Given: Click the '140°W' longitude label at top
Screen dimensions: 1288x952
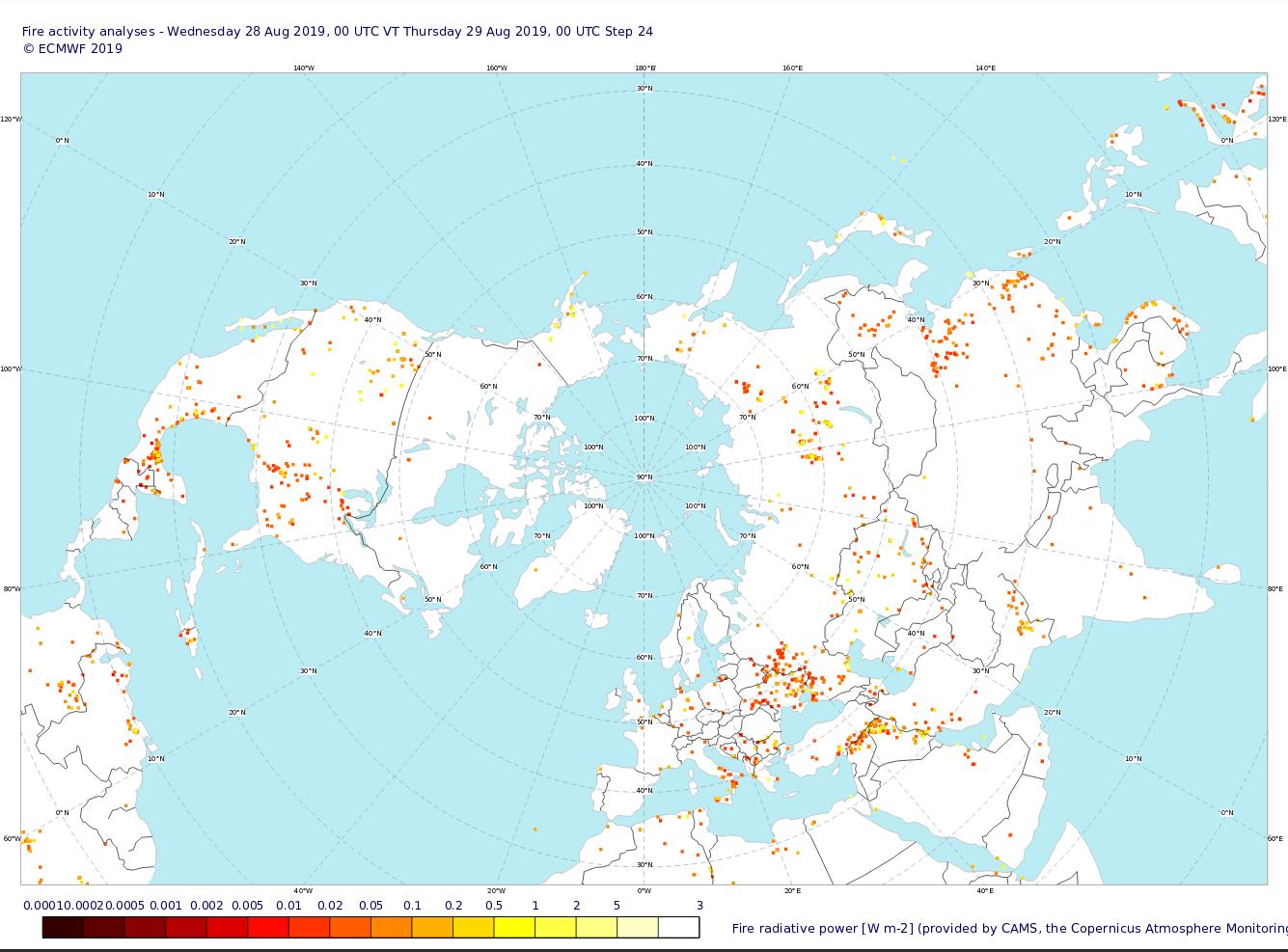Looking at the screenshot, I should click(303, 68).
